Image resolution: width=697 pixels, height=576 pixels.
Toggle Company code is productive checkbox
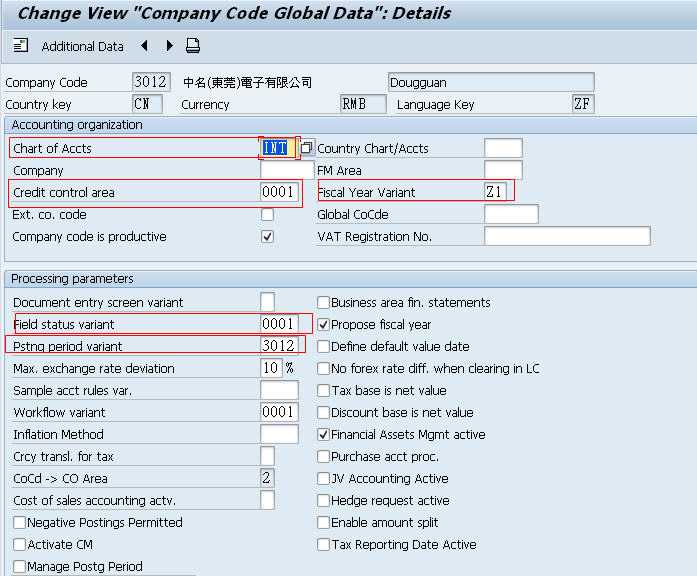267,236
